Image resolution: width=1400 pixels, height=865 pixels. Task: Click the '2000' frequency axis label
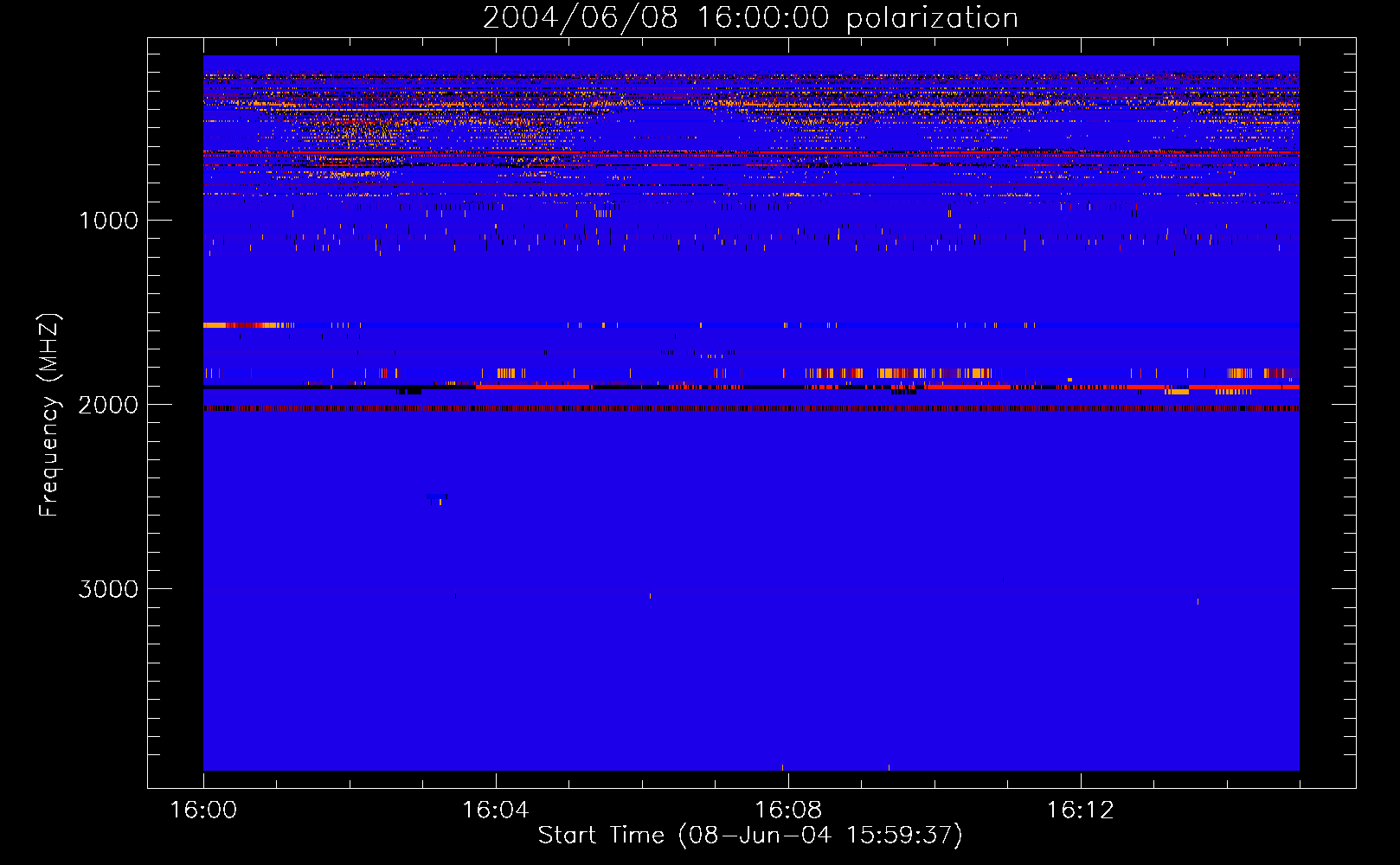pos(108,405)
